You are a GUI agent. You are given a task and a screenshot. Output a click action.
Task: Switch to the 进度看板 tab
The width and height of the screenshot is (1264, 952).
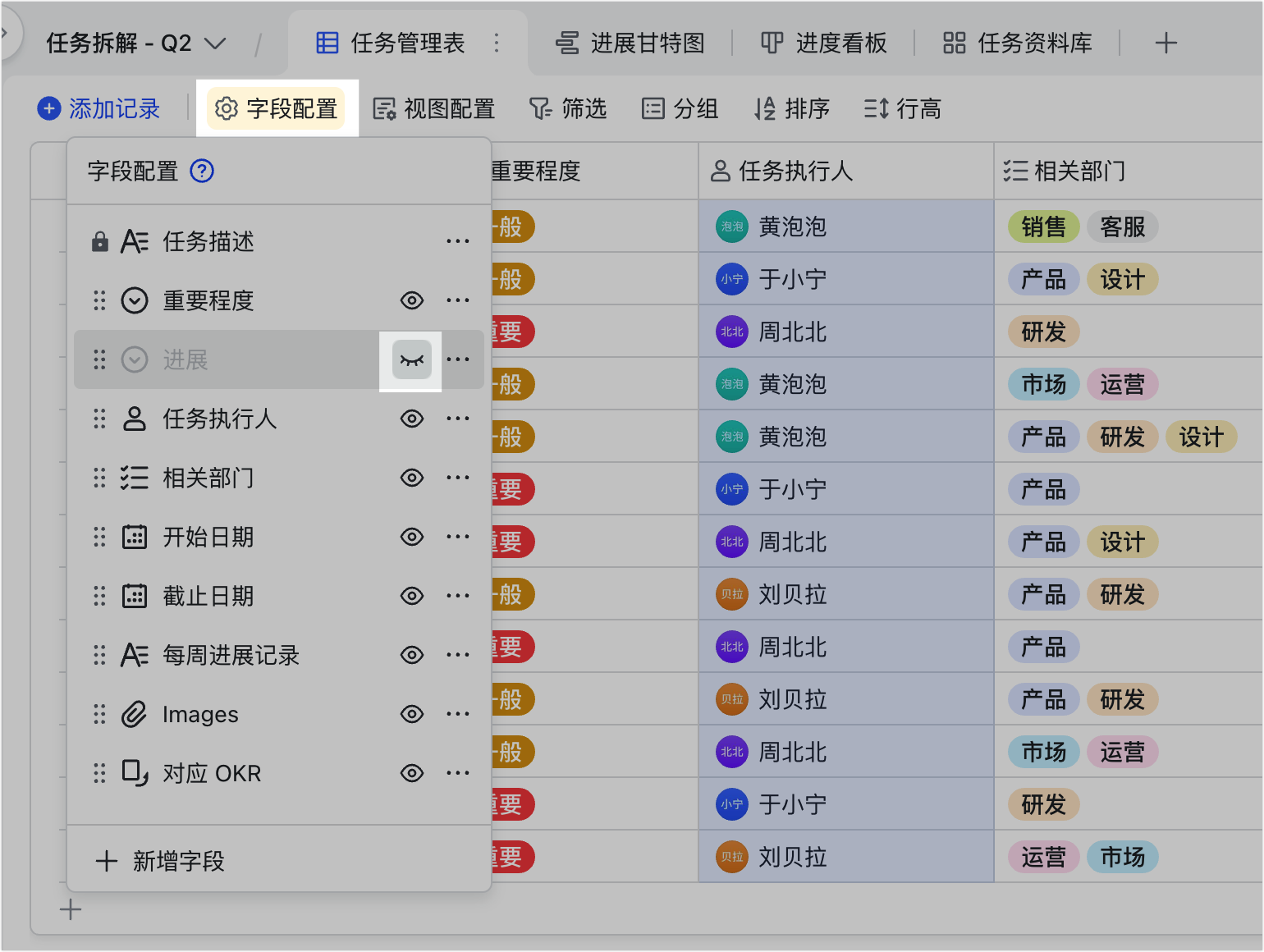824,43
